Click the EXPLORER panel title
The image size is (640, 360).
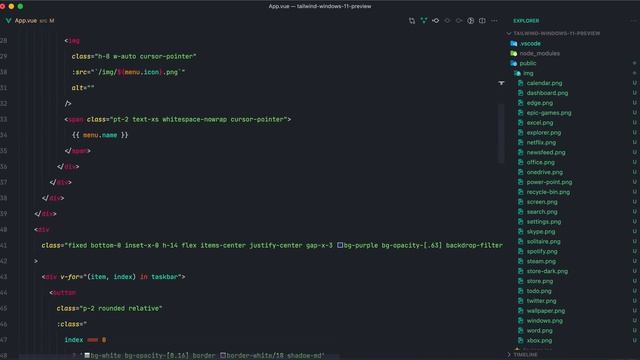(x=526, y=21)
